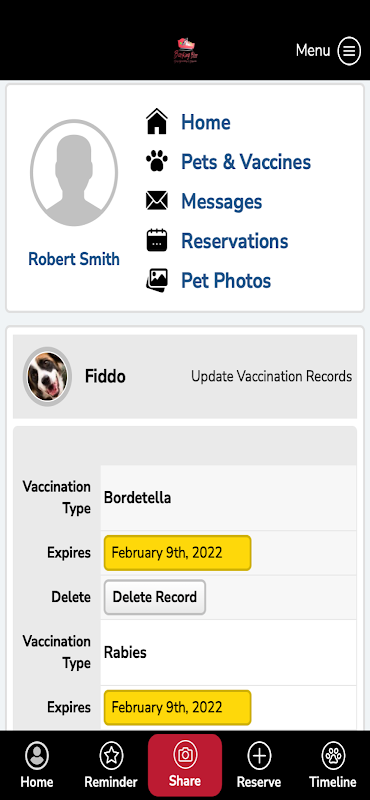Tap the Timeline paw icon
Image resolution: width=370 pixels, height=800 pixels.
coord(333,756)
